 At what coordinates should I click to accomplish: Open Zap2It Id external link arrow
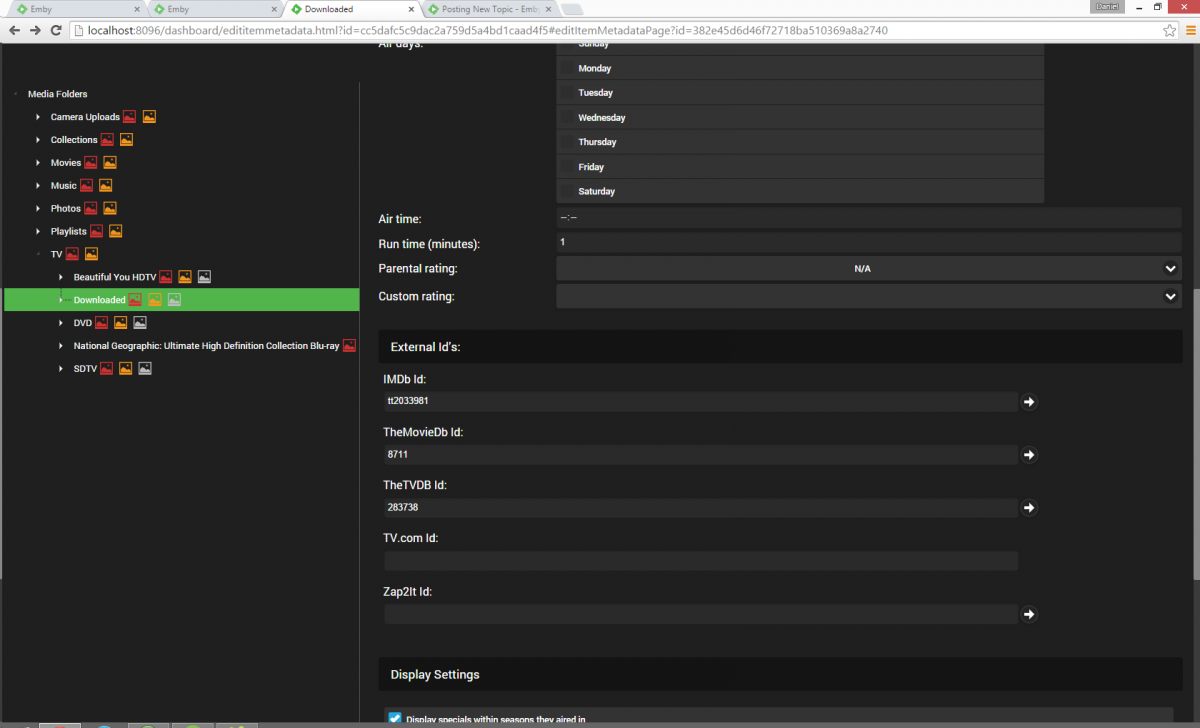[1029, 614]
